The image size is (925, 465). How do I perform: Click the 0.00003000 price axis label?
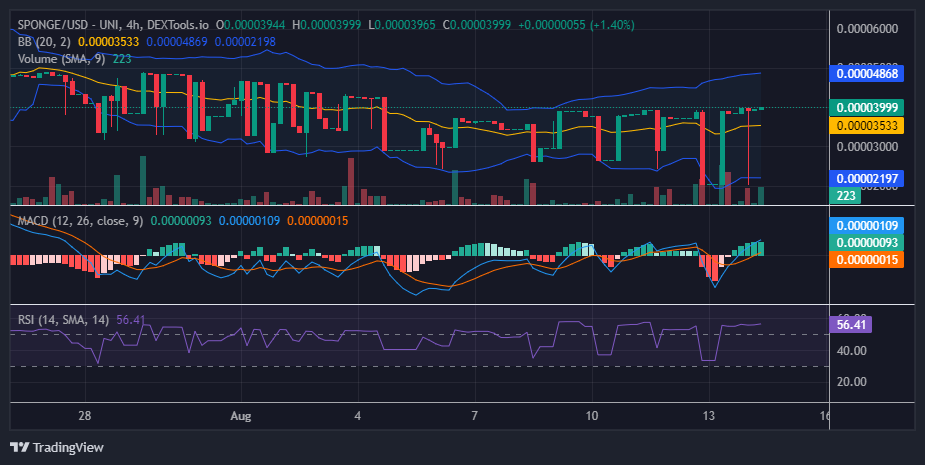click(867, 146)
